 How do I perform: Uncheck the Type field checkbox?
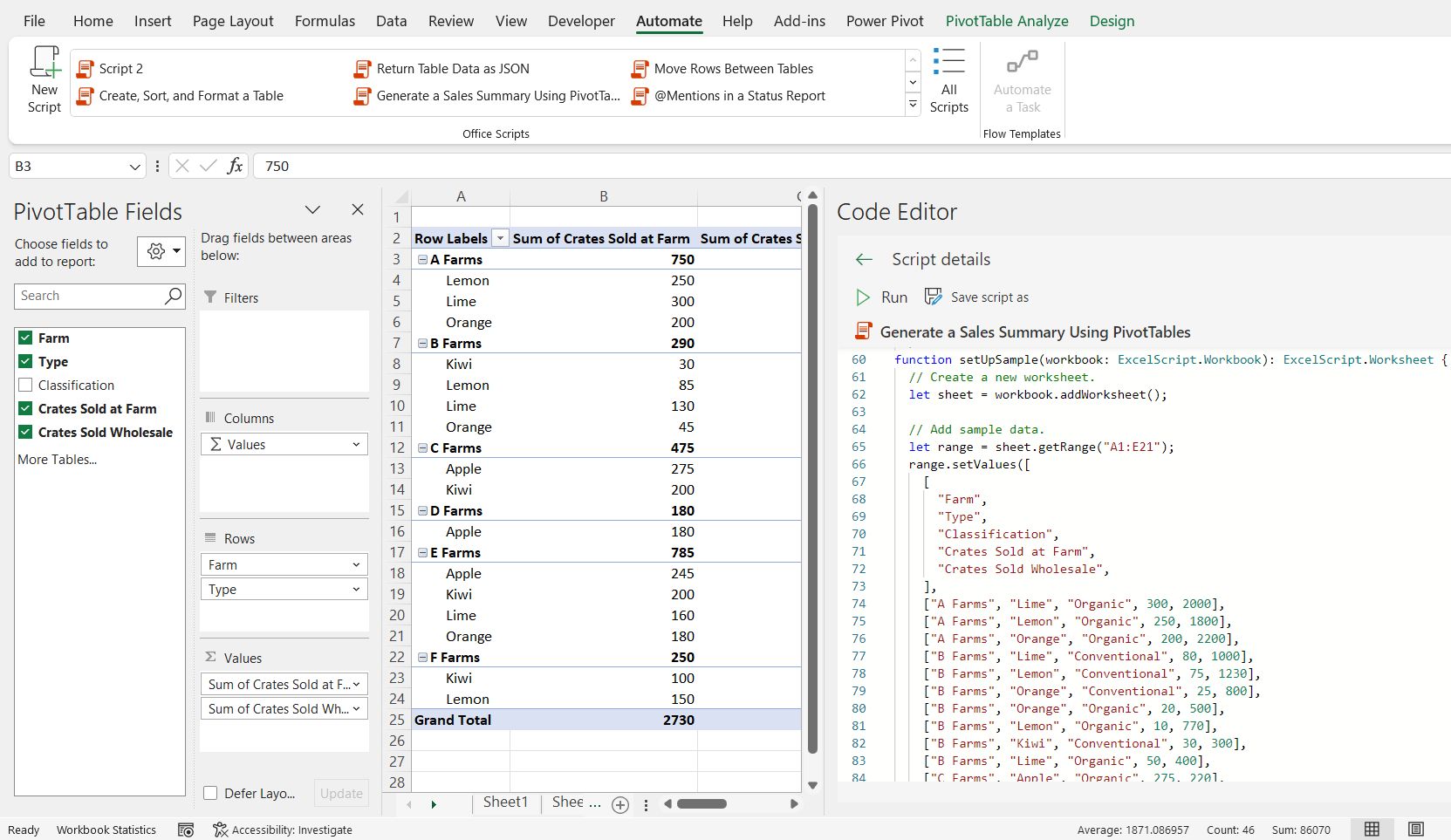25,361
